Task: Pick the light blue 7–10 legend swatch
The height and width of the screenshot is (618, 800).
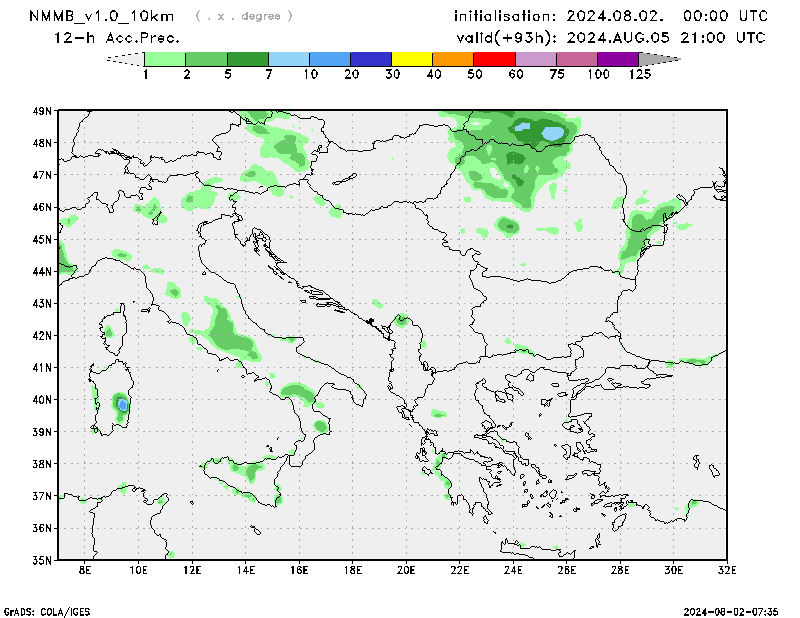Action: [289, 59]
